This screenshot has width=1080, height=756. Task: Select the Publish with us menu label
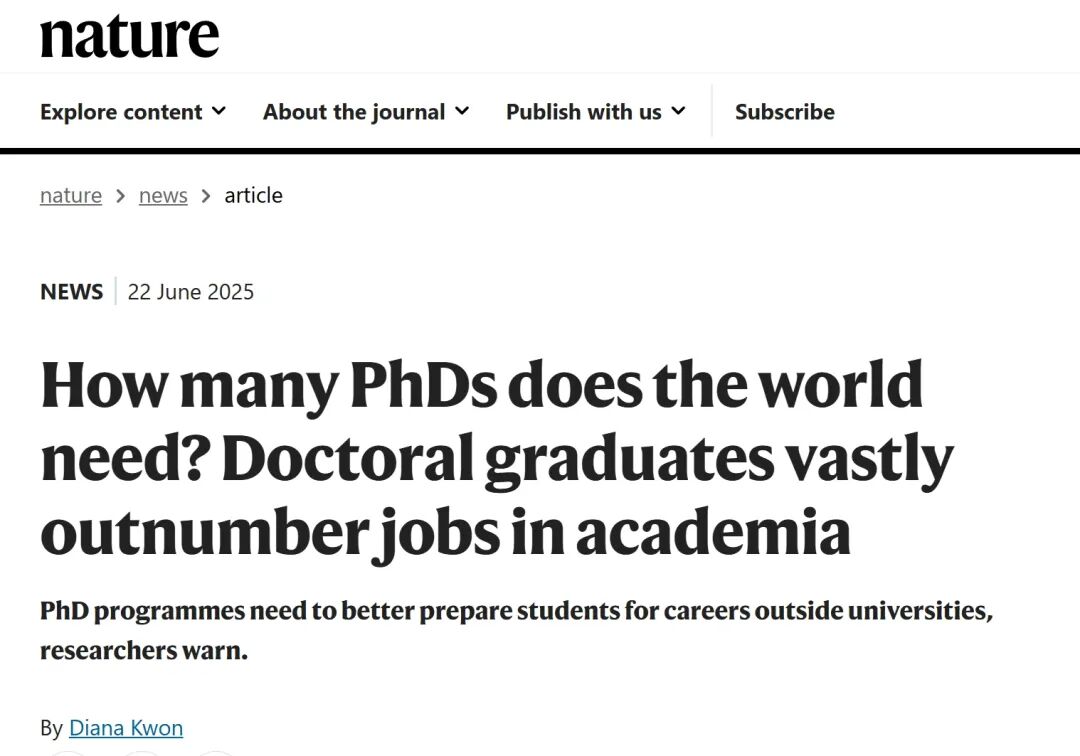tap(583, 112)
